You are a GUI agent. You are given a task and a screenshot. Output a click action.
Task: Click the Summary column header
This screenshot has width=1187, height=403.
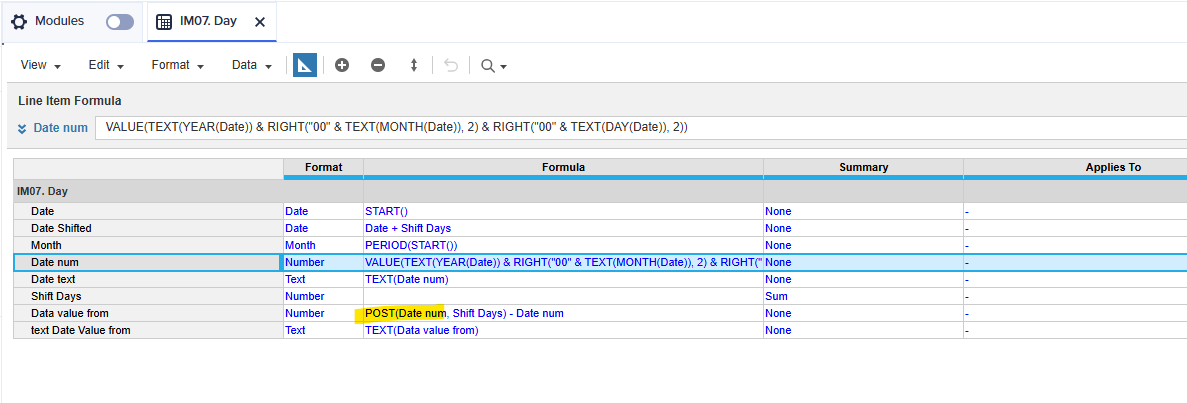click(863, 167)
